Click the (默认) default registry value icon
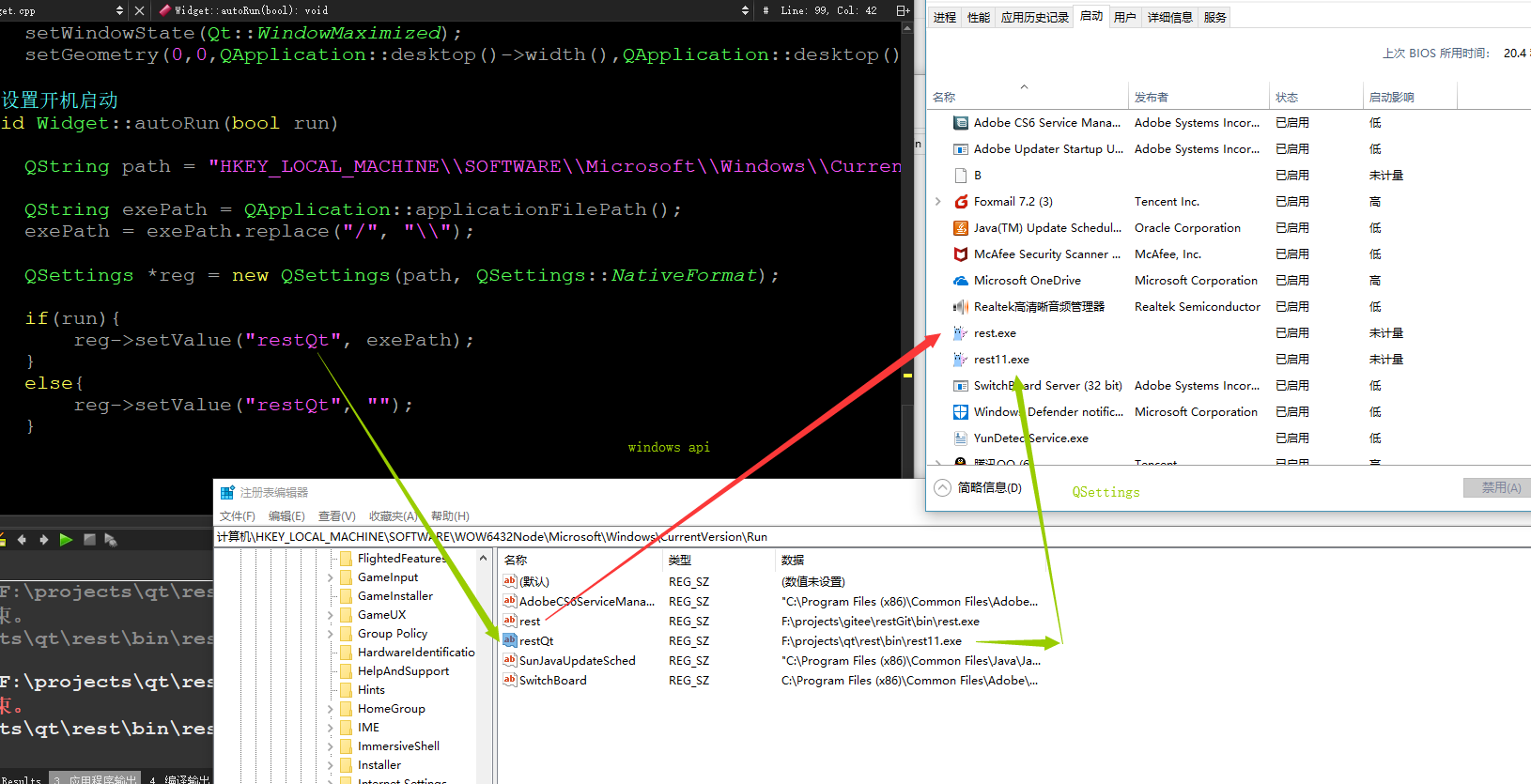This screenshot has height=784, width=1531. pyautogui.click(x=510, y=581)
